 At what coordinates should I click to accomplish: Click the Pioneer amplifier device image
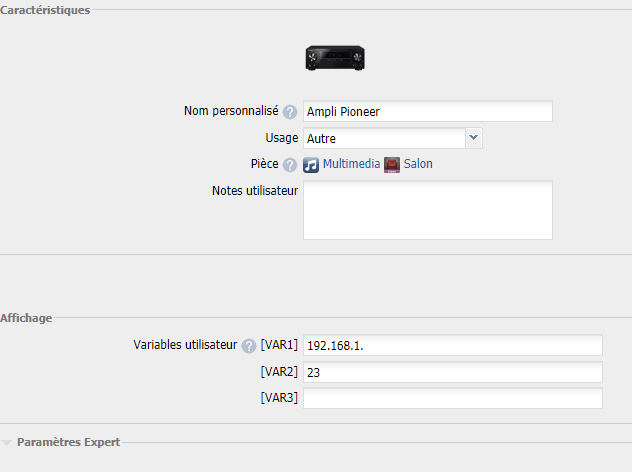click(x=335, y=58)
